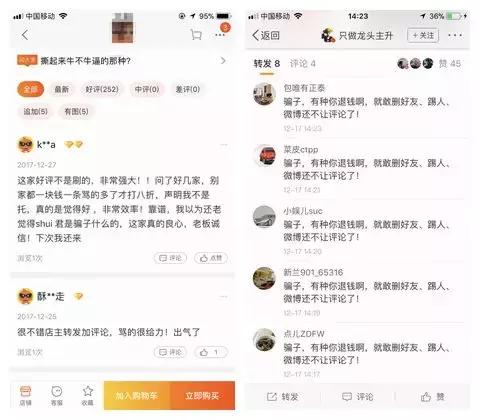
Task: Tap the 转发 share icon in the bottom bar
Action: [282, 397]
